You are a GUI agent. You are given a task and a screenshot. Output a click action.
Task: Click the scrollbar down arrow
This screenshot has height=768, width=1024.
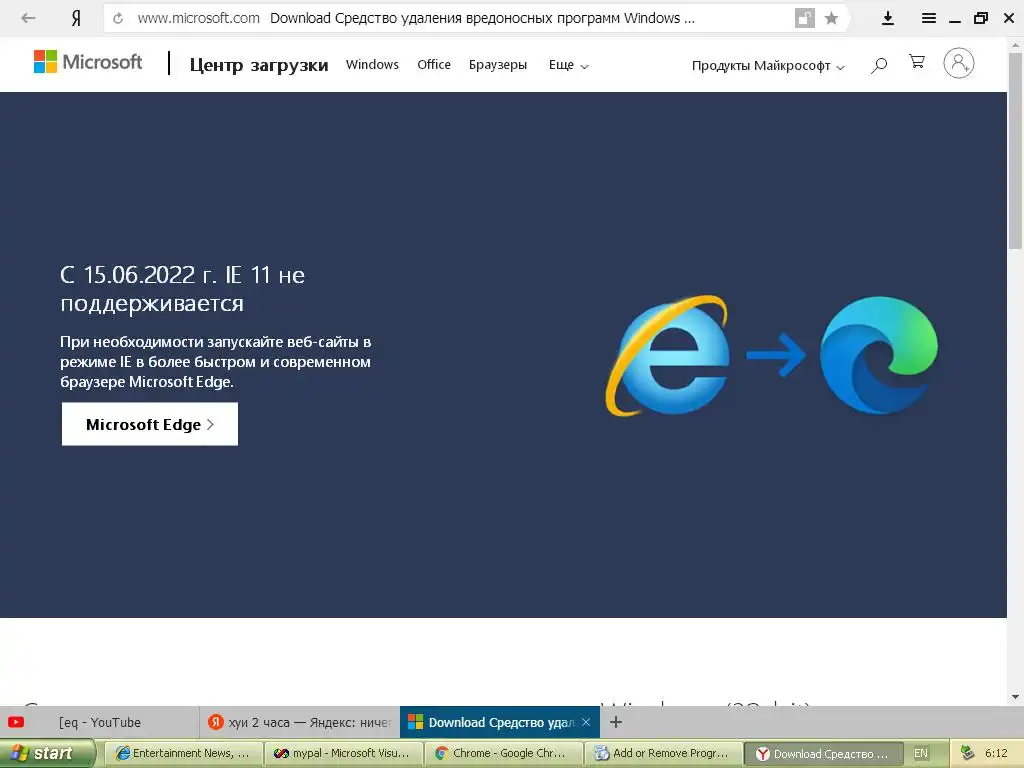[1015, 697]
